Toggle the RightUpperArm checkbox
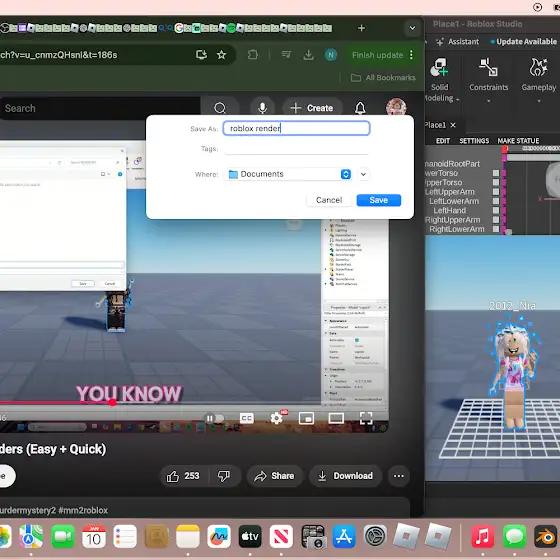Image resolution: width=560 pixels, height=560 pixels. tap(496, 220)
